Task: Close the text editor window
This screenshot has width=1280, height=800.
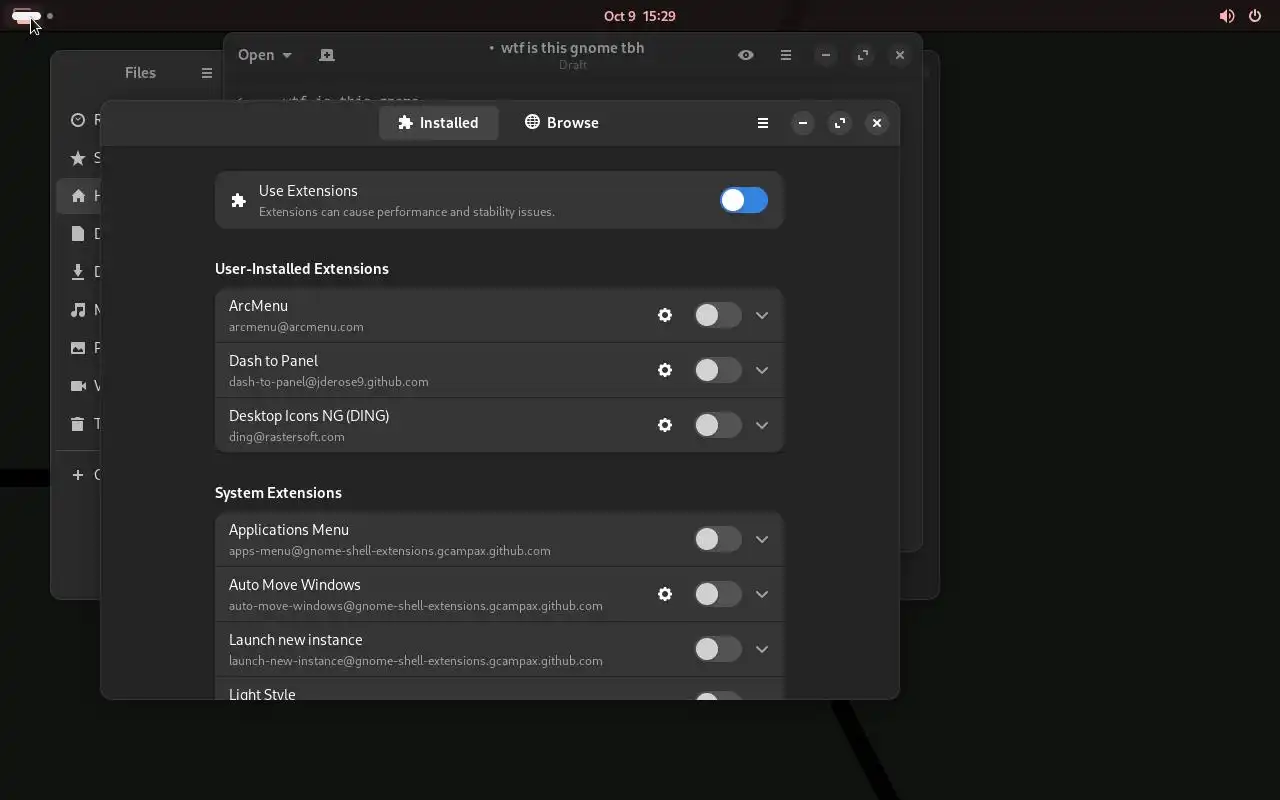Action: click(x=900, y=55)
